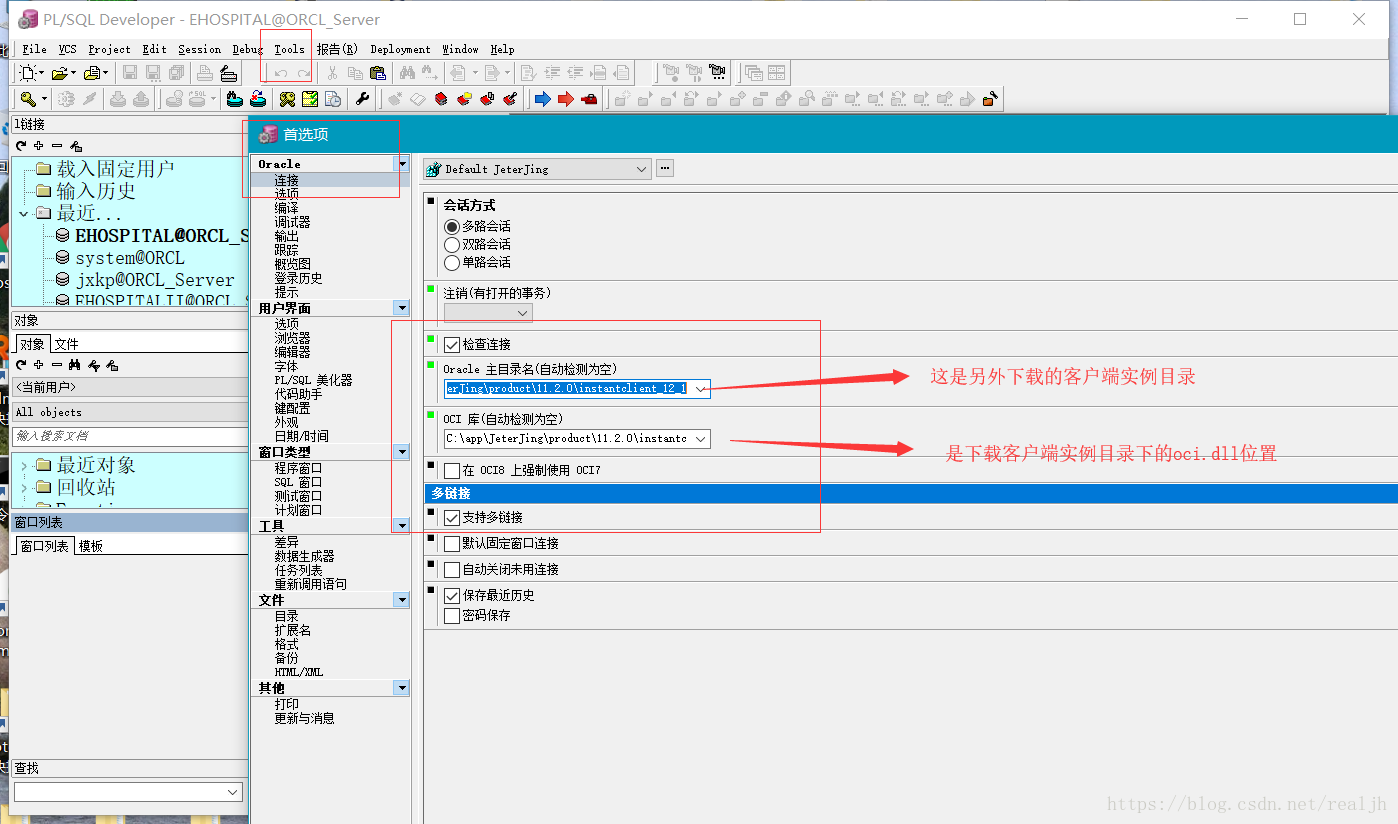Select 单路会话 radio button
The height and width of the screenshot is (824, 1398).
click(x=452, y=263)
